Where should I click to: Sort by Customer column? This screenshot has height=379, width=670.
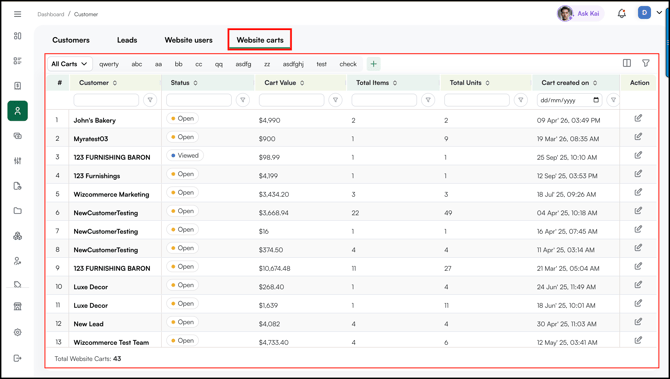[x=115, y=83]
